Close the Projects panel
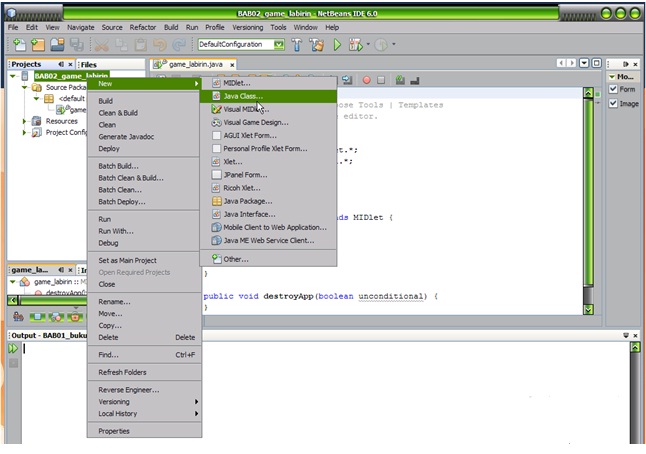646x454 pixels. (70, 64)
